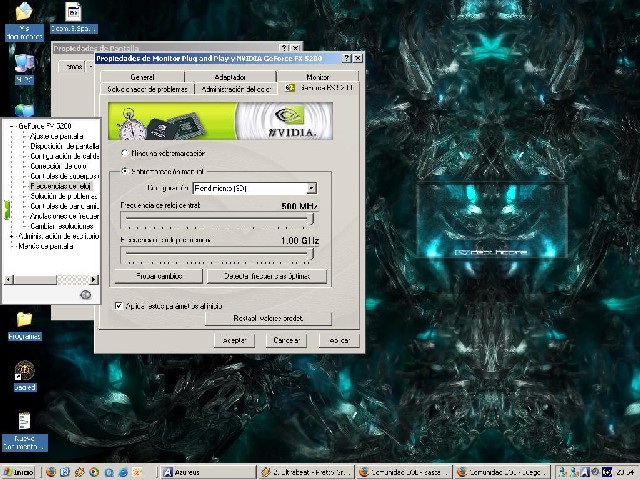Click the green NVIDIA flyout handle

tap(7, 210)
